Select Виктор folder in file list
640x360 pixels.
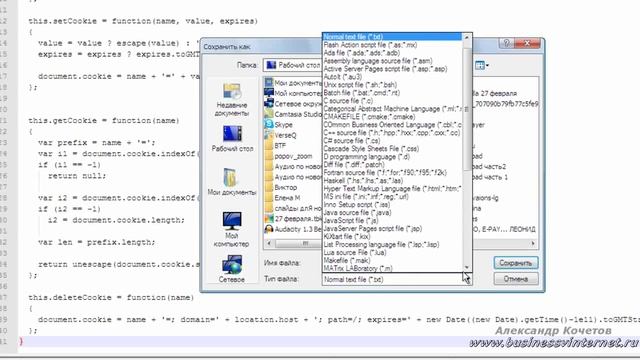(x=281, y=187)
